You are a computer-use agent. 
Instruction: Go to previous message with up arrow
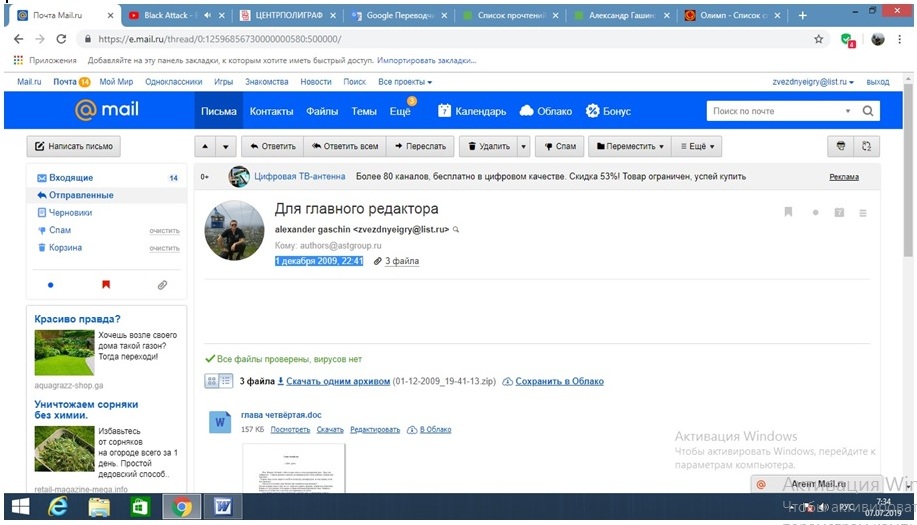pyautogui.click(x=205, y=146)
